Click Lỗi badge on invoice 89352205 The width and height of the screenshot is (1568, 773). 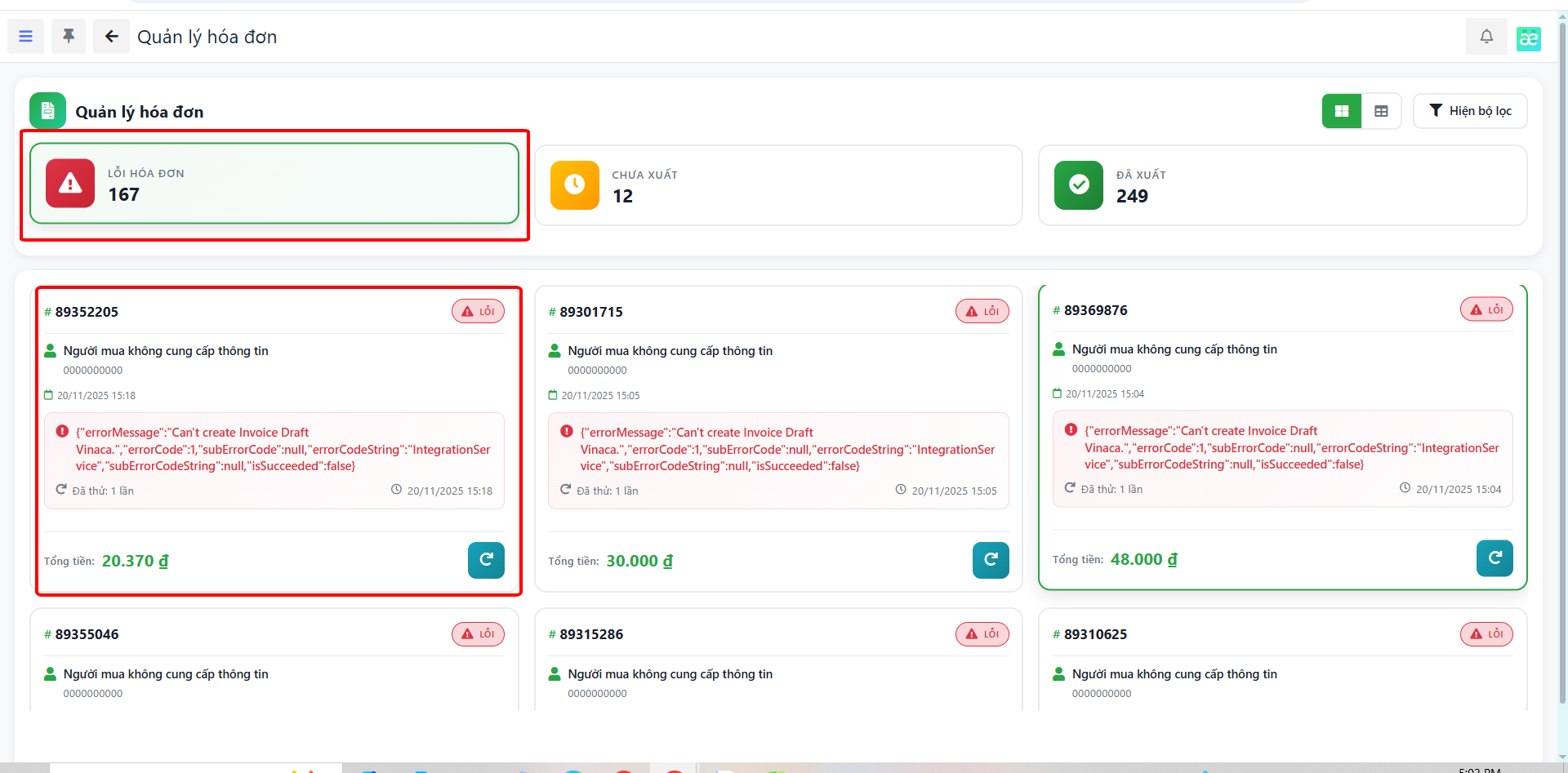point(478,312)
